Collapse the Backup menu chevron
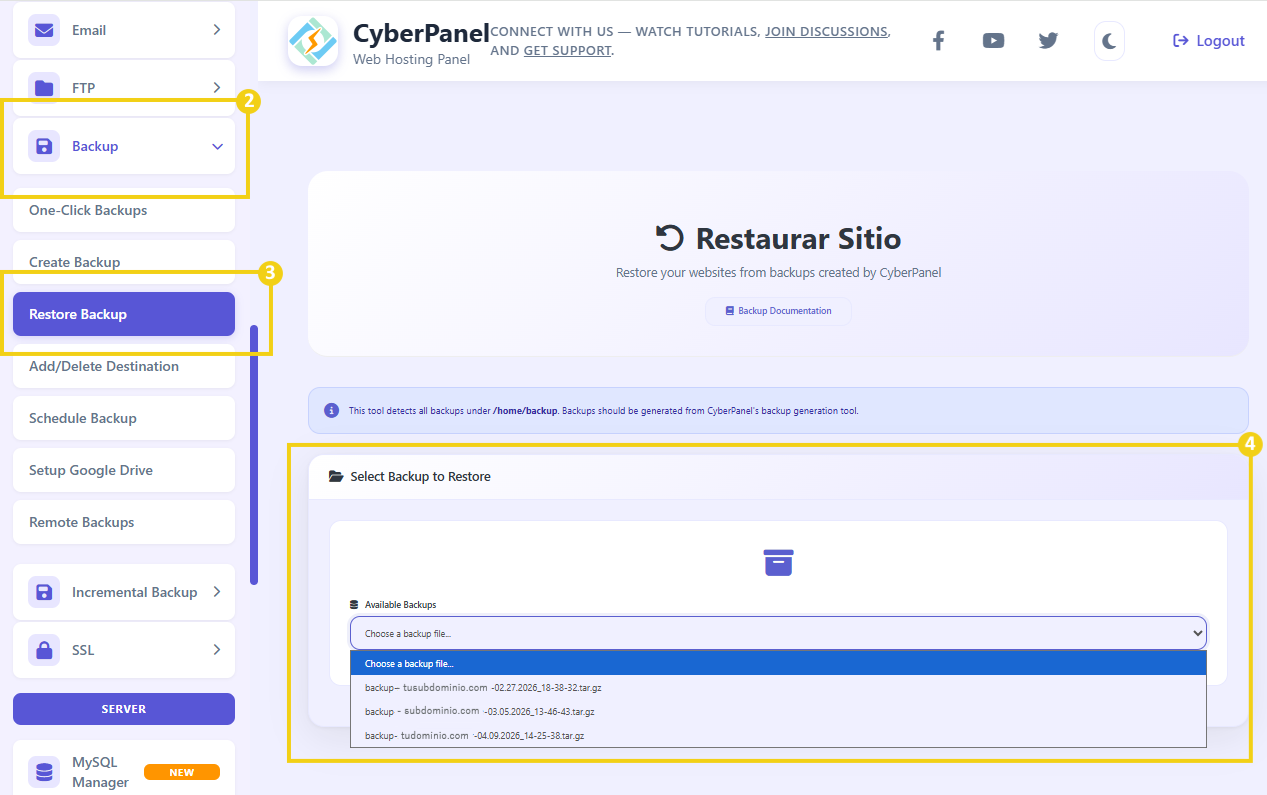Viewport: 1267px width, 795px height. pos(217,146)
